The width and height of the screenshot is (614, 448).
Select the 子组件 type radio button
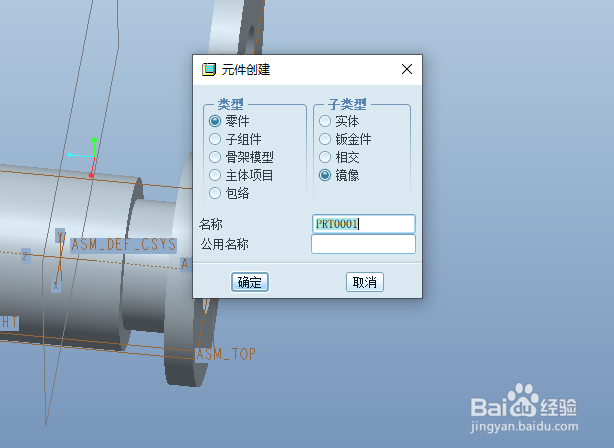pos(215,139)
